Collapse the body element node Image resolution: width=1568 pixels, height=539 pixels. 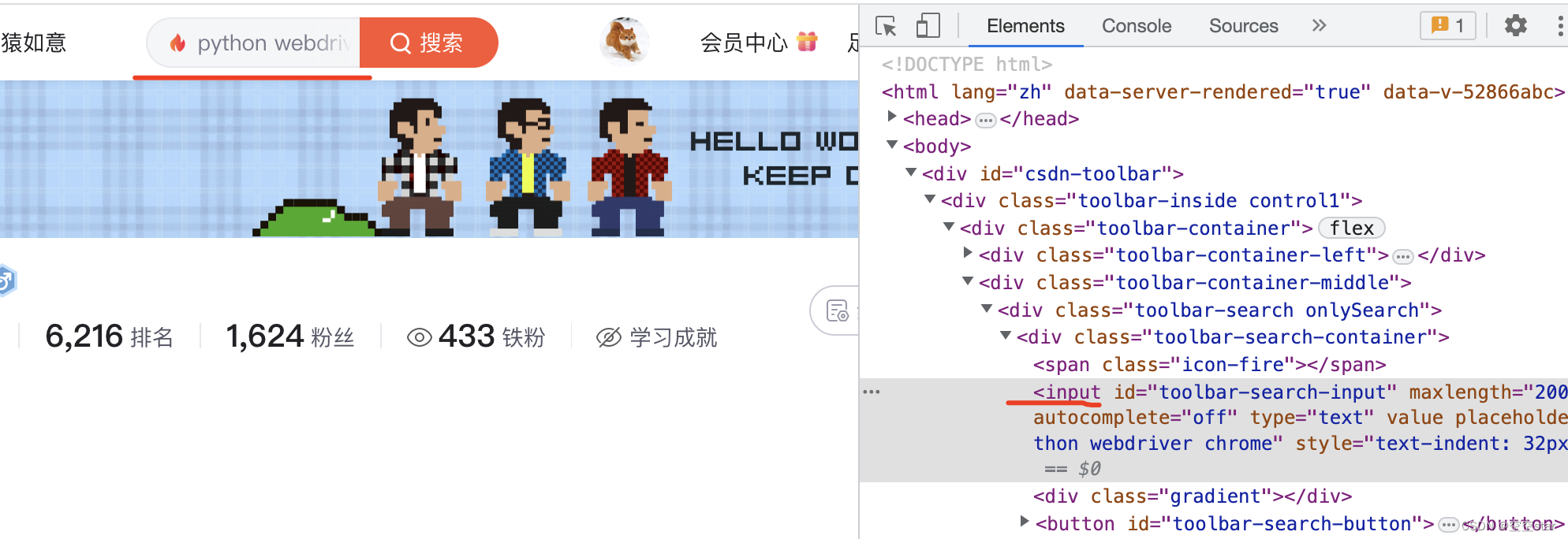892,144
